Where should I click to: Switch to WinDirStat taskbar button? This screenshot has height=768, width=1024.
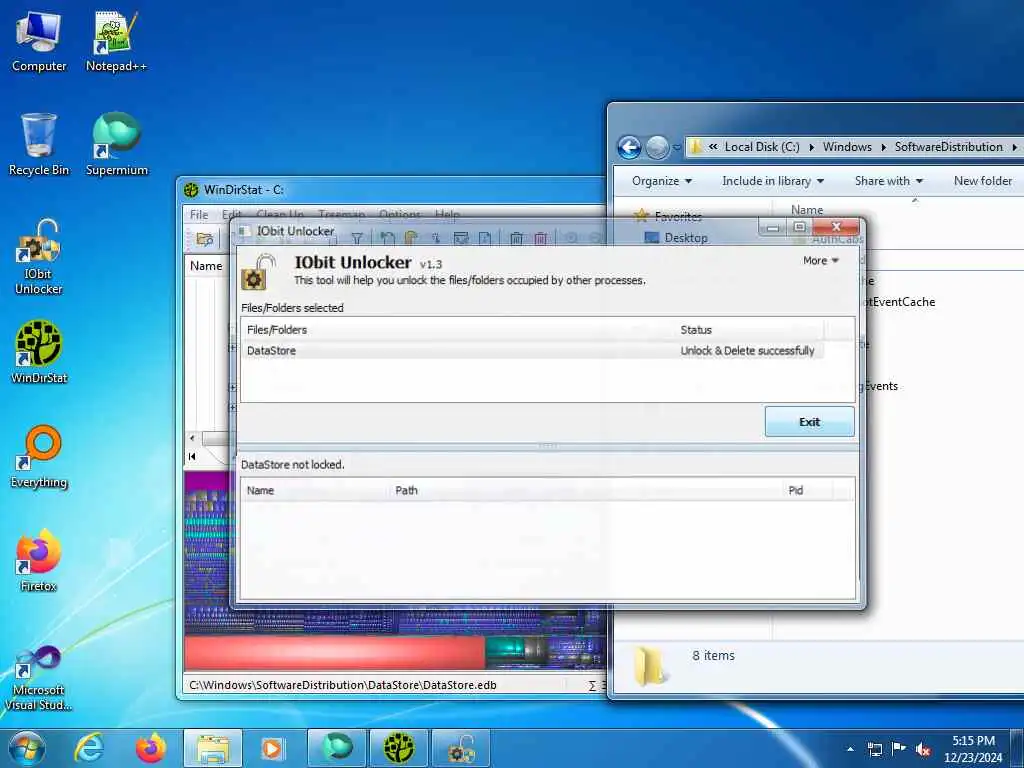[398, 748]
